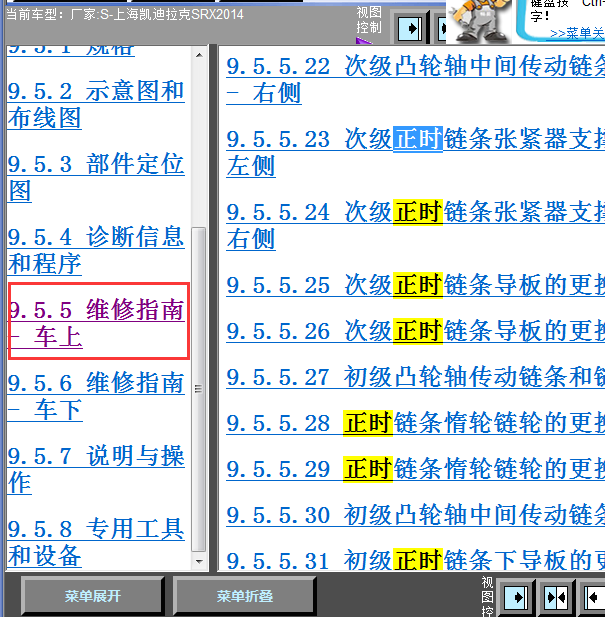Open 9.5.5.24 次级正时链条张紧器 右侧
The height and width of the screenshot is (617, 605).
tap(415, 225)
